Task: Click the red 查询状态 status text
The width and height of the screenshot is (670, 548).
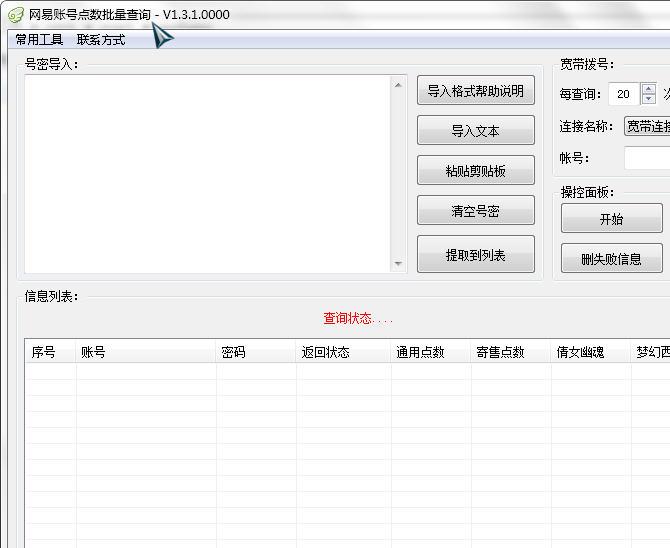Action: tap(358, 318)
